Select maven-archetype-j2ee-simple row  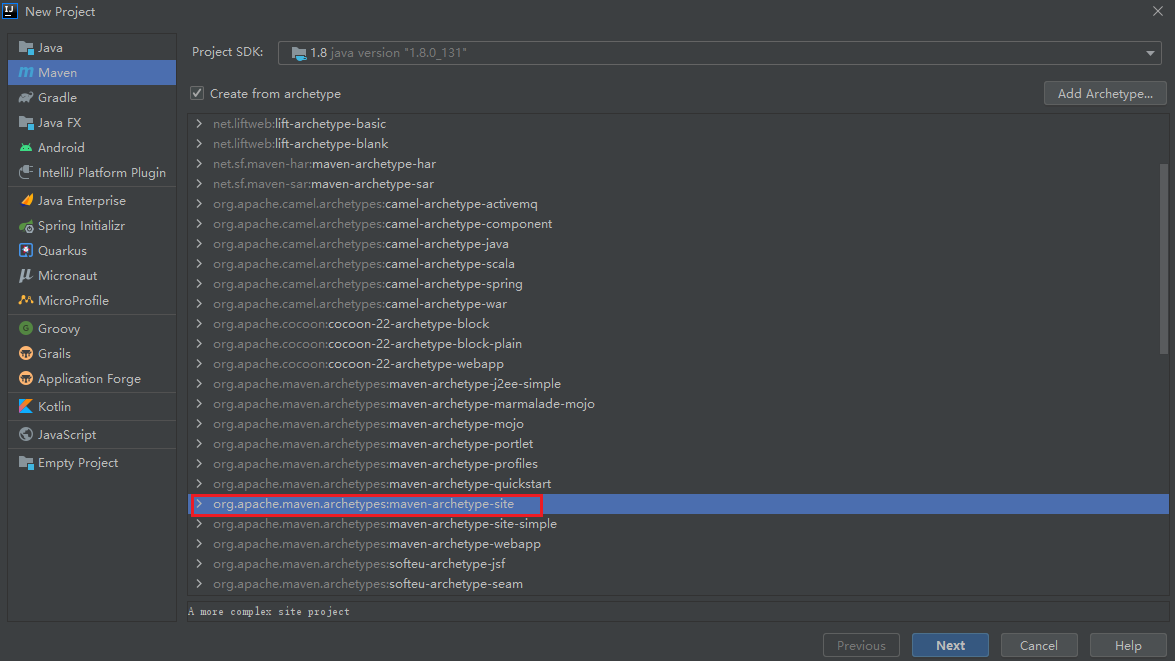pos(678,384)
